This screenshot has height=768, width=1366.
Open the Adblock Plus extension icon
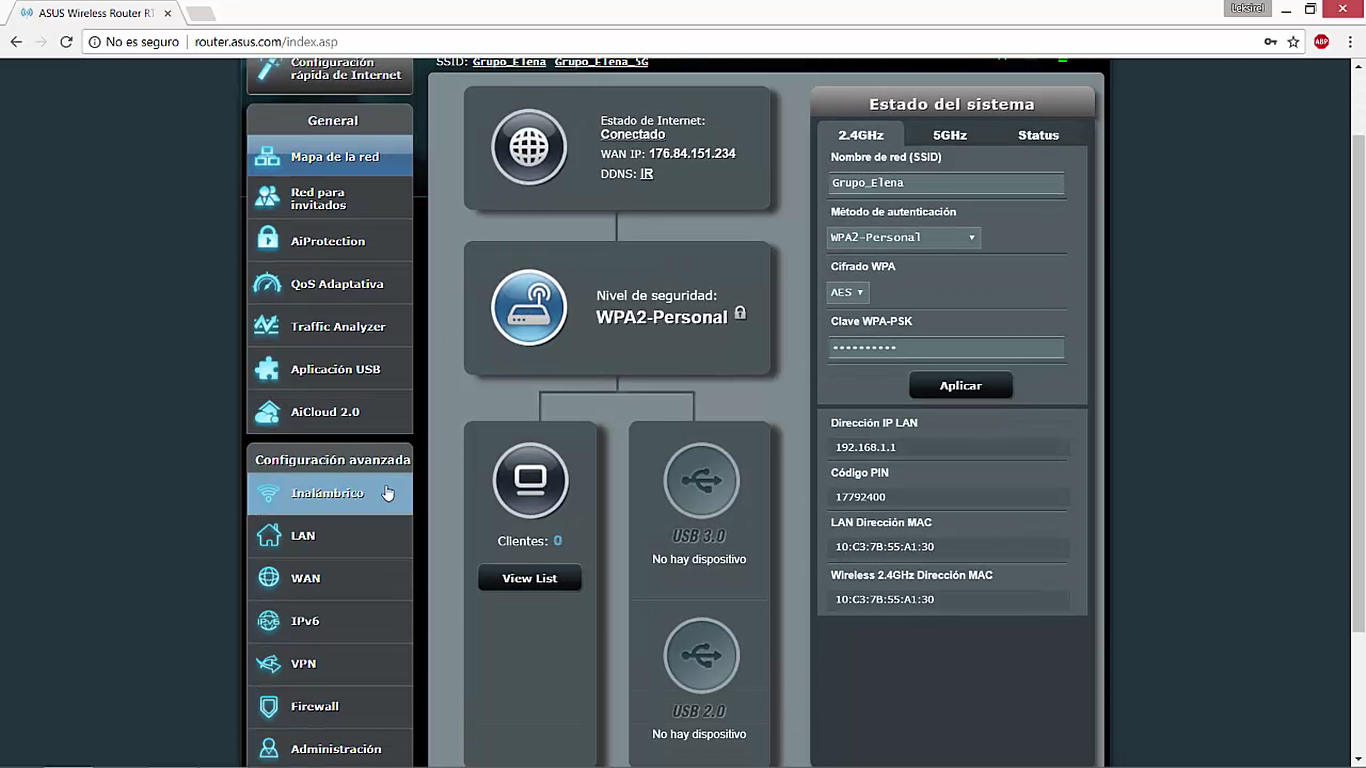tap(1321, 42)
